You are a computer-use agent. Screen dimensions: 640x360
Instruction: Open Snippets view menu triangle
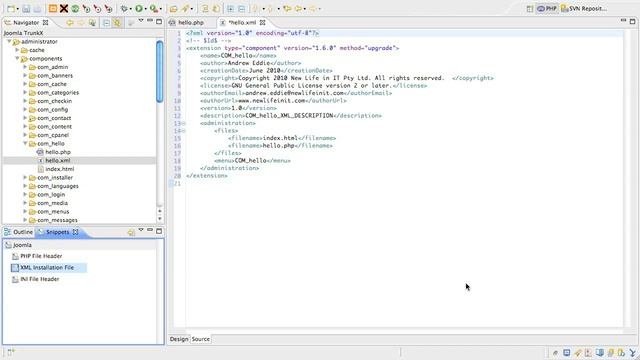[141, 230]
